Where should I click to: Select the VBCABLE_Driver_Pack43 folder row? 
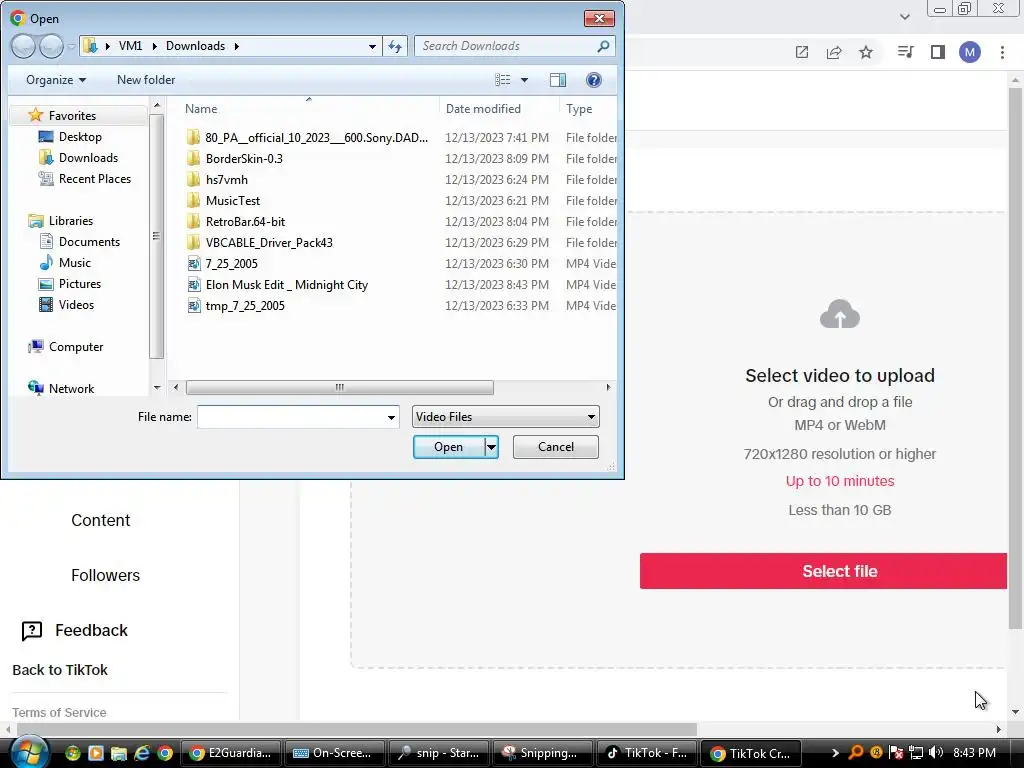pos(400,243)
